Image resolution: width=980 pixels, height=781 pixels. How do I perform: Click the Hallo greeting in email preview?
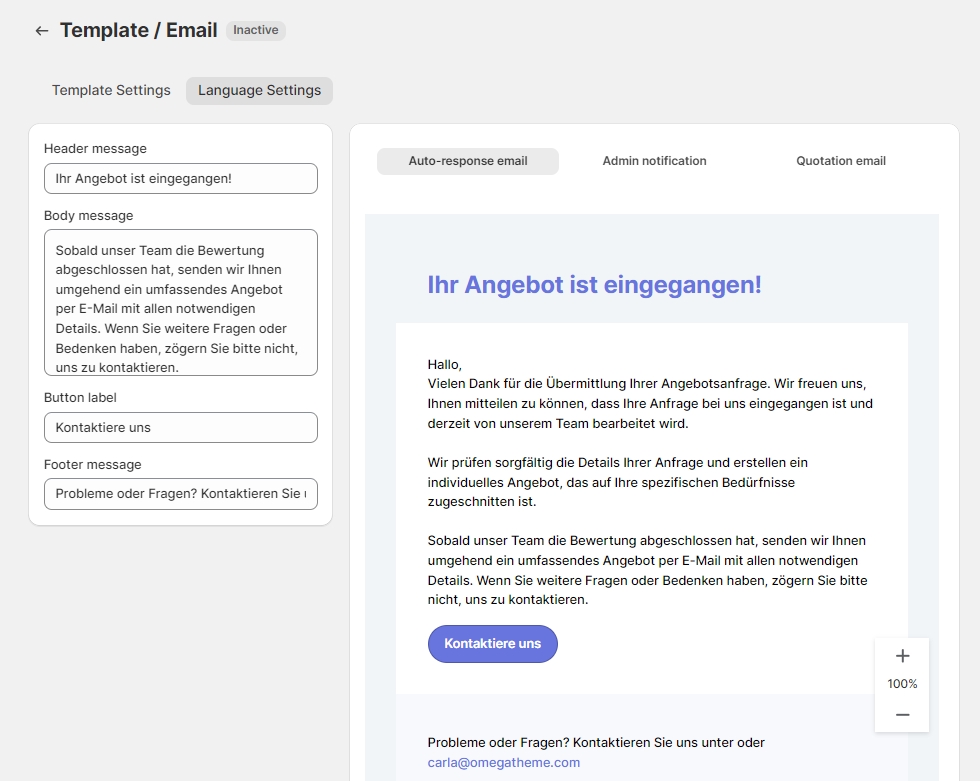444,365
